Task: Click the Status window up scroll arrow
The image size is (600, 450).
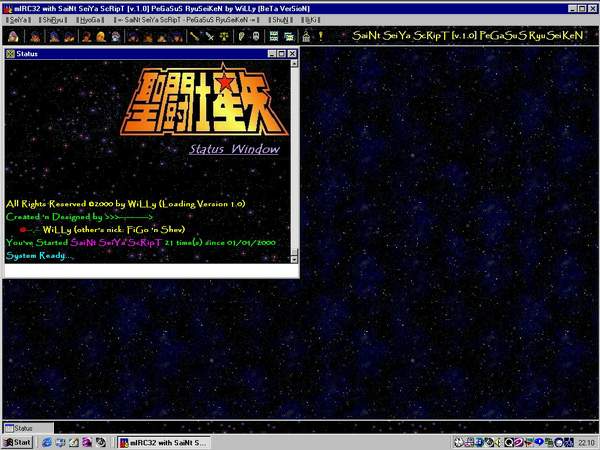Action: (294, 64)
